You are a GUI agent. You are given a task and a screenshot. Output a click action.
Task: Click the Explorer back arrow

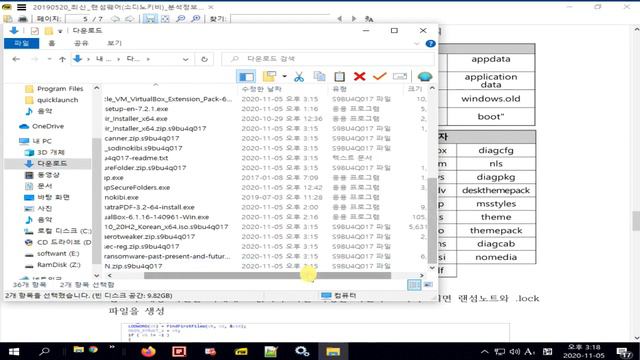pyautogui.click(x=16, y=59)
